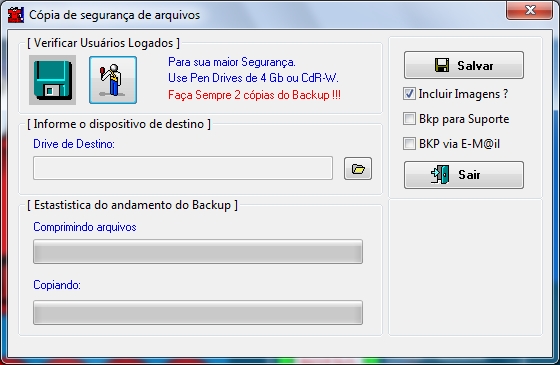Screen dimensions: 560x365
Task: Close the Cópia de segurança window
Action: [529, 10]
